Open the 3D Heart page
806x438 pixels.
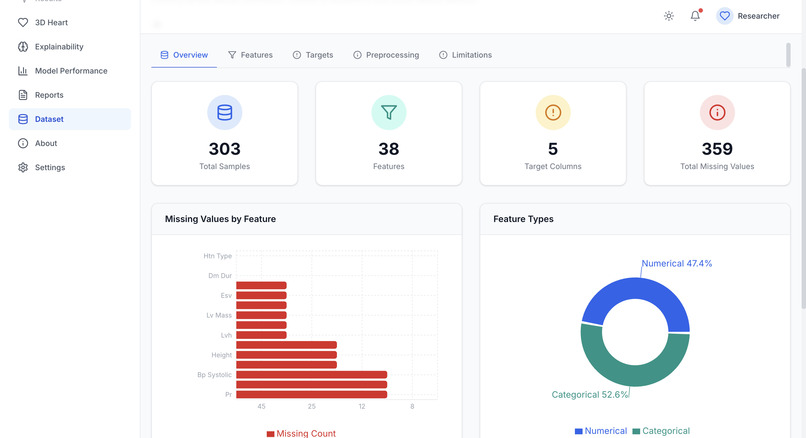click(x=70, y=23)
